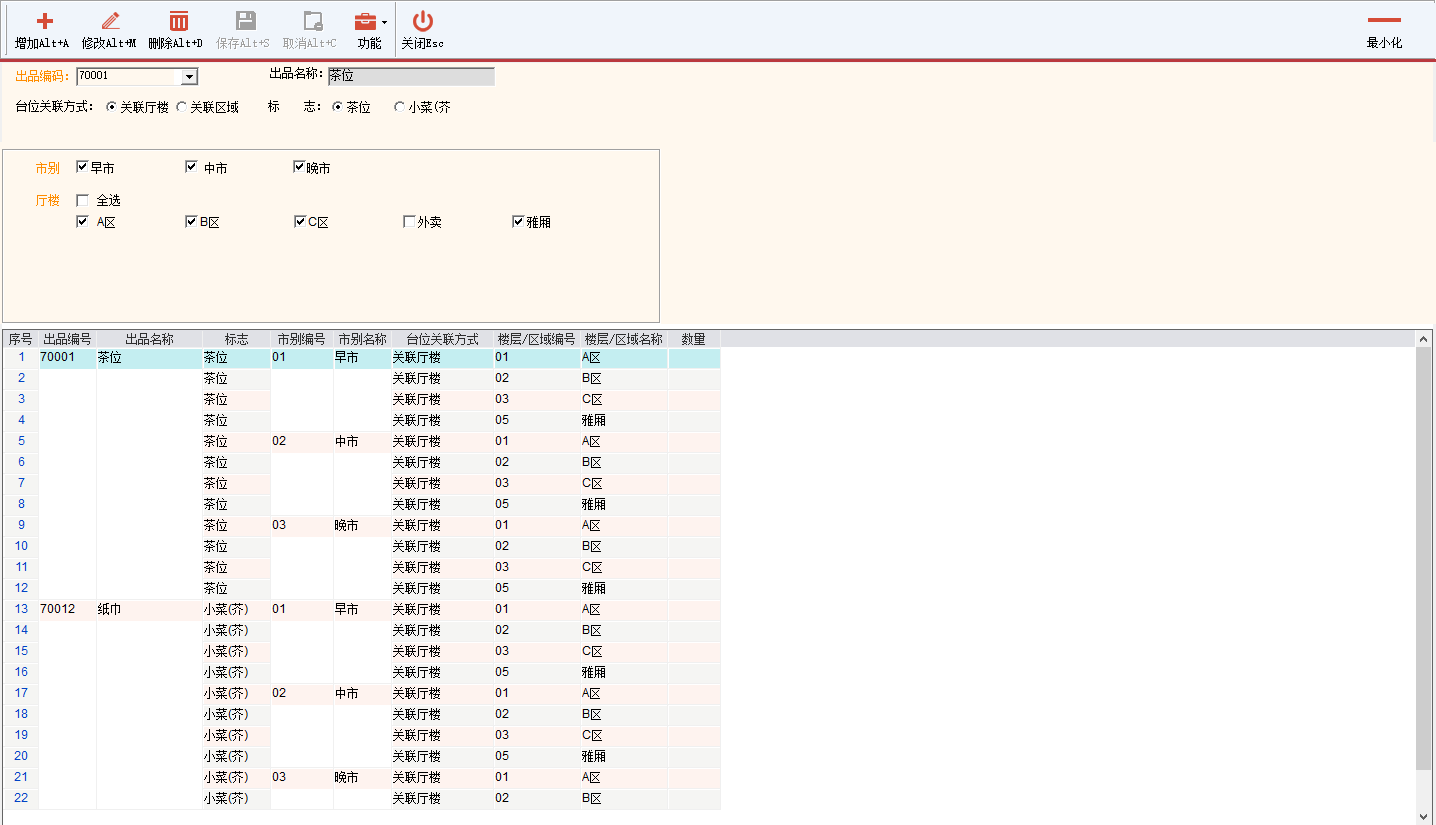Screen dimensions: 1436x825
Task: Open the 功能 toolbox icon
Action: pos(366,21)
